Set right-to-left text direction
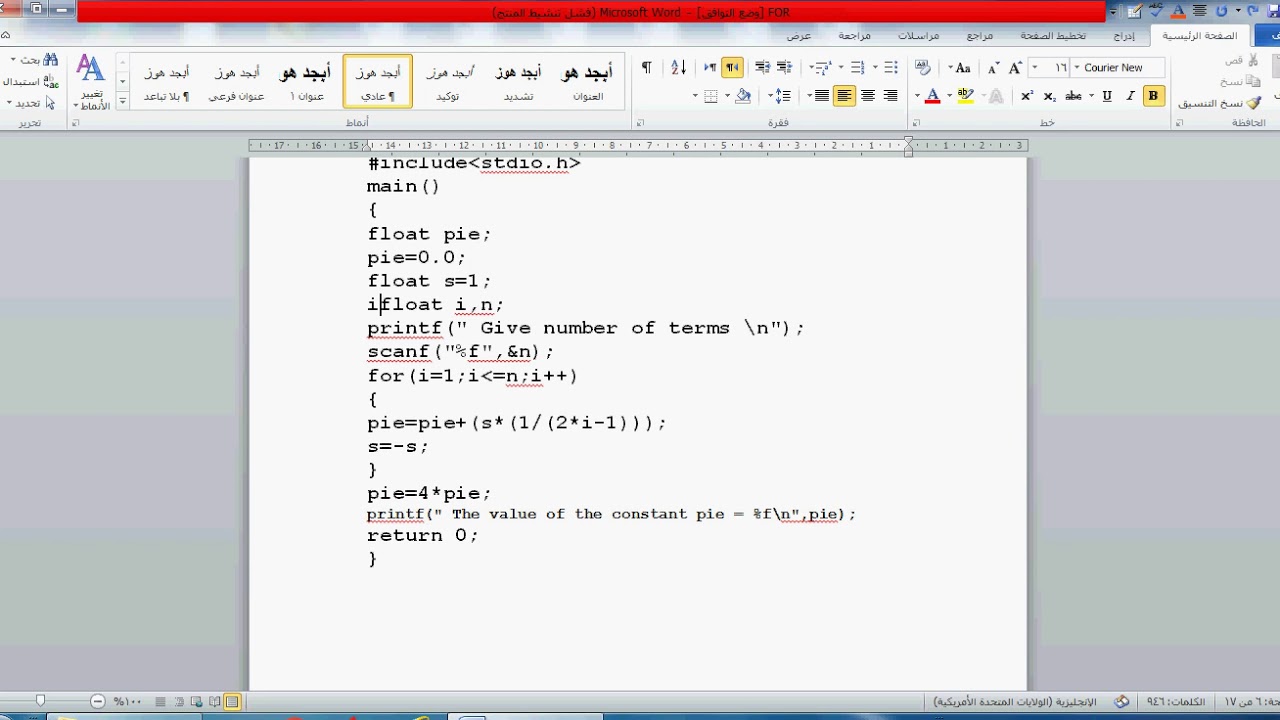This screenshot has width=1280, height=720. click(x=732, y=68)
